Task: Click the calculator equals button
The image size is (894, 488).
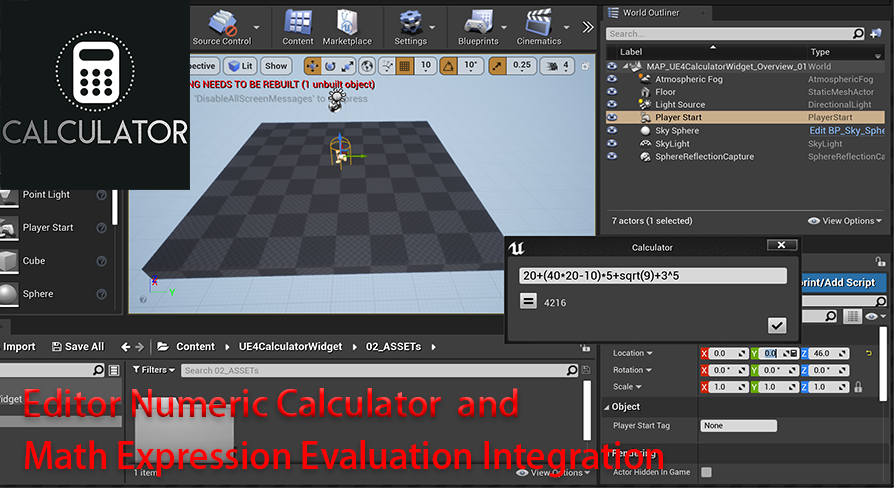Action: click(x=528, y=300)
